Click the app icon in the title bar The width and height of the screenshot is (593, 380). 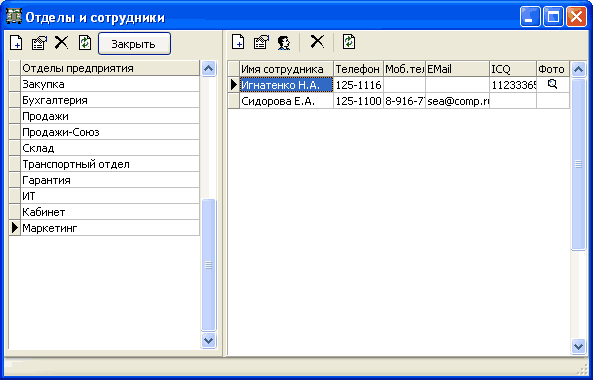pyautogui.click(x=14, y=17)
